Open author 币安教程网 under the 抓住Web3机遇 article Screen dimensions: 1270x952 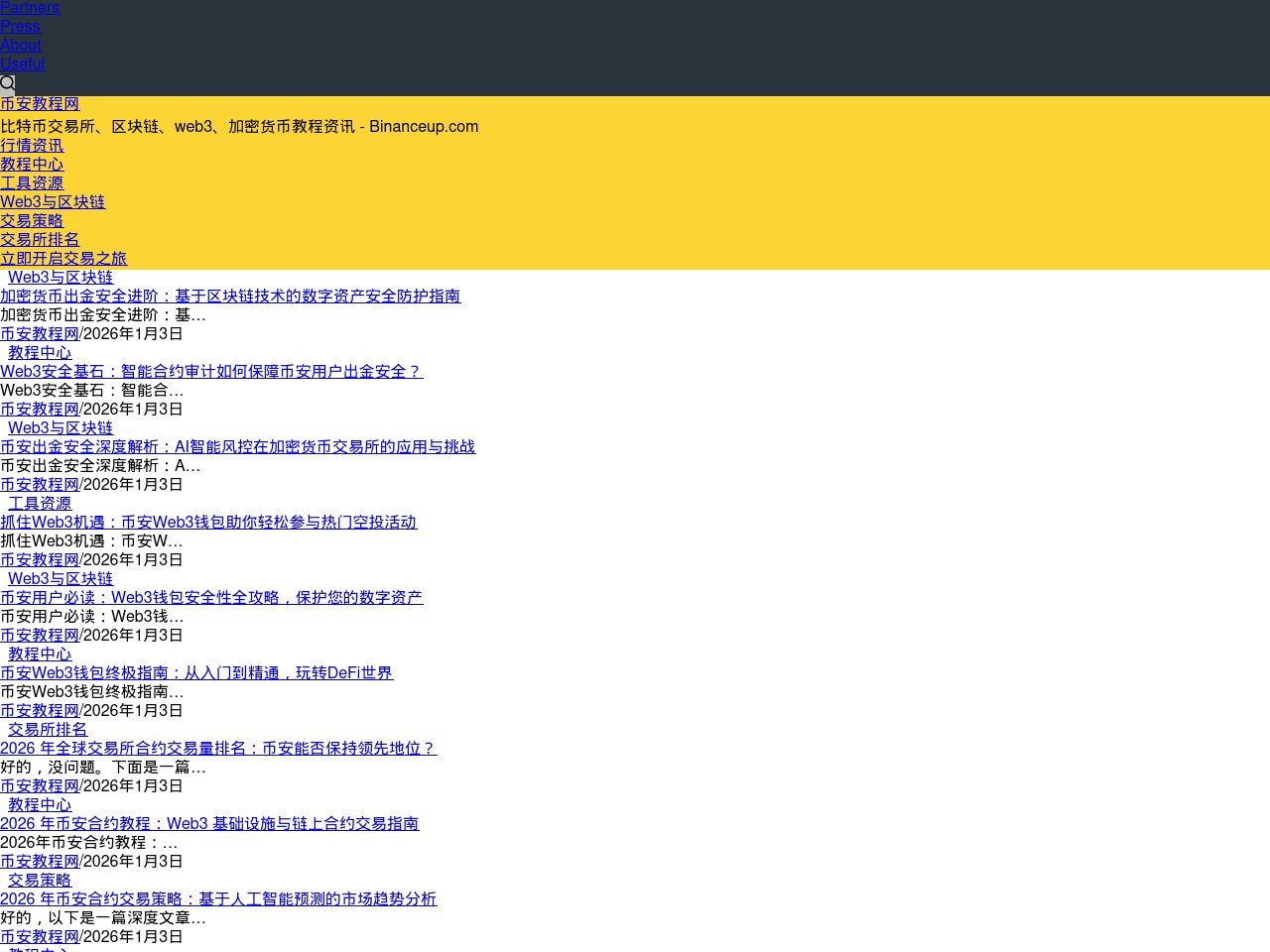(x=40, y=560)
